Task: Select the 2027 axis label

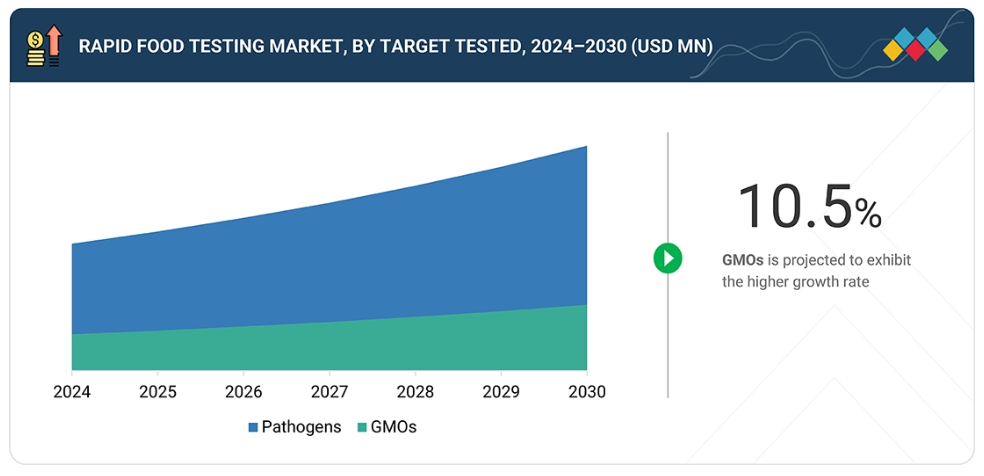Action: point(329,392)
